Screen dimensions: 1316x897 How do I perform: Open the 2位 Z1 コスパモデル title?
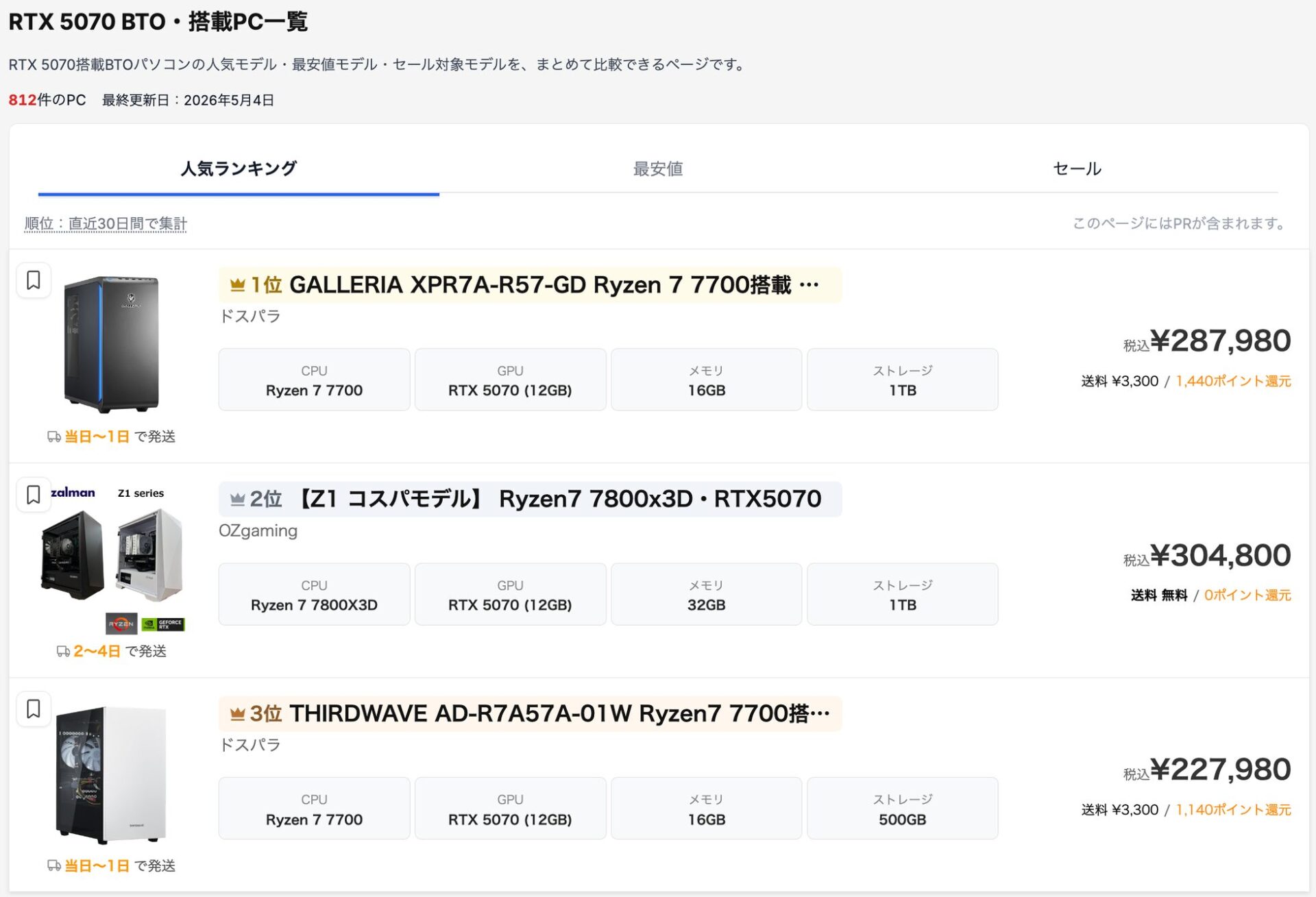pyautogui.click(x=530, y=499)
